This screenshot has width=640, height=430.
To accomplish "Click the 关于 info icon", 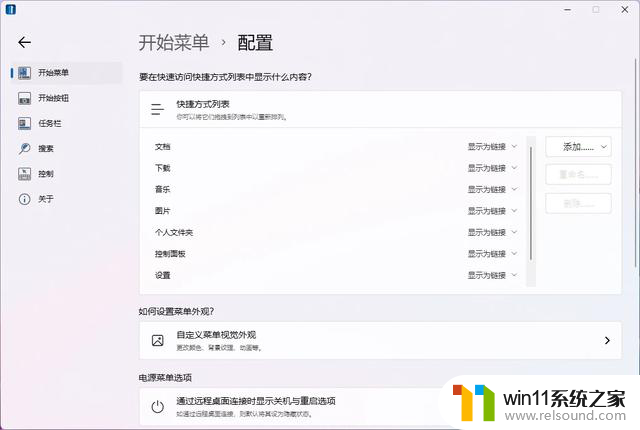I will pos(24,199).
